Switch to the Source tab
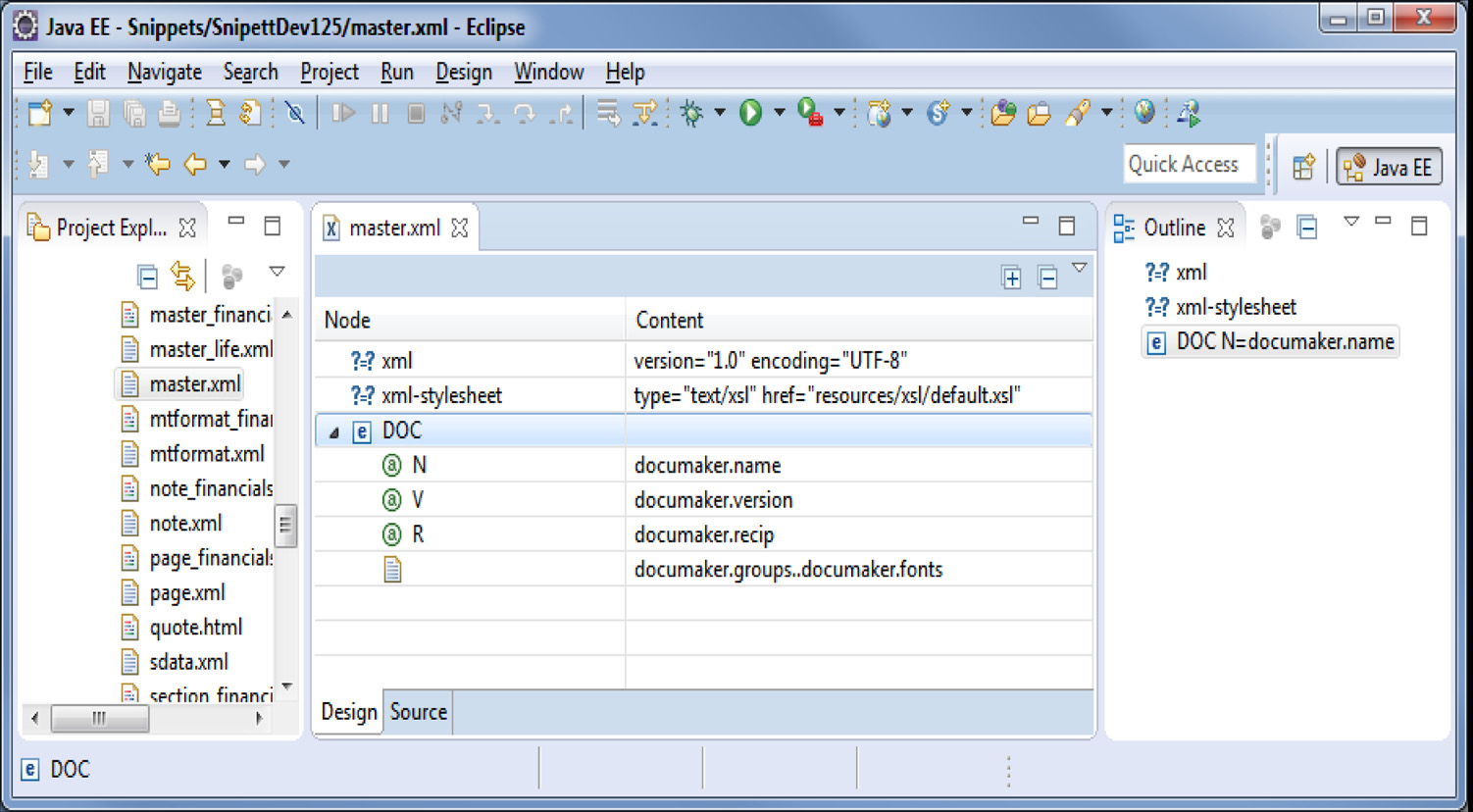 point(418,712)
